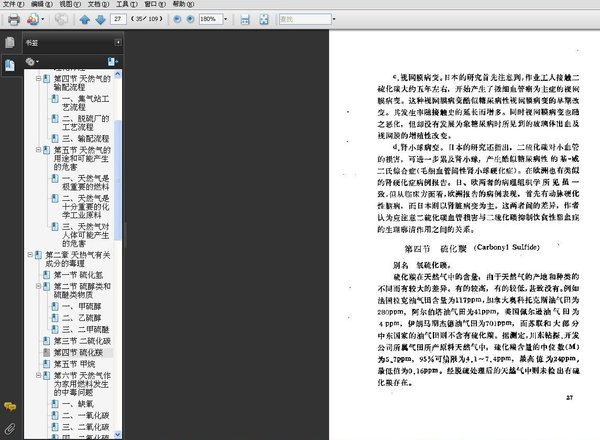600x440 pixels.
Task: Select bookmark 二、一氧化碳
Action: click(x=86, y=415)
